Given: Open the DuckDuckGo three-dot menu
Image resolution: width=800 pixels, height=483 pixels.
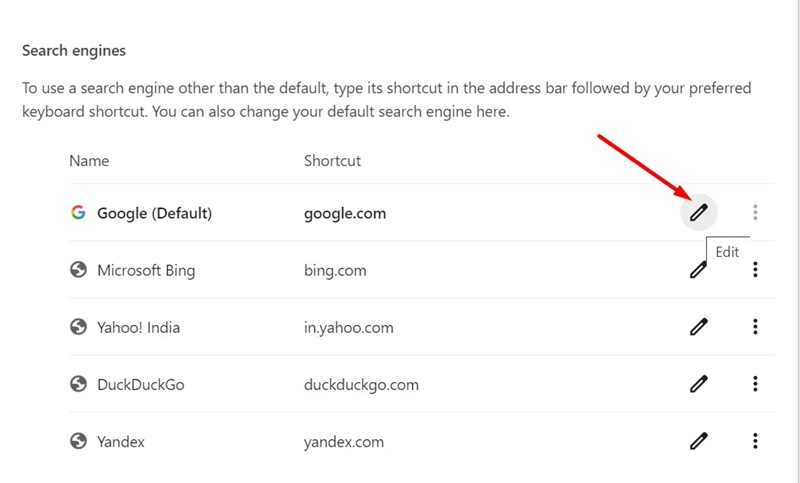Looking at the screenshot, I should point(755,384).
